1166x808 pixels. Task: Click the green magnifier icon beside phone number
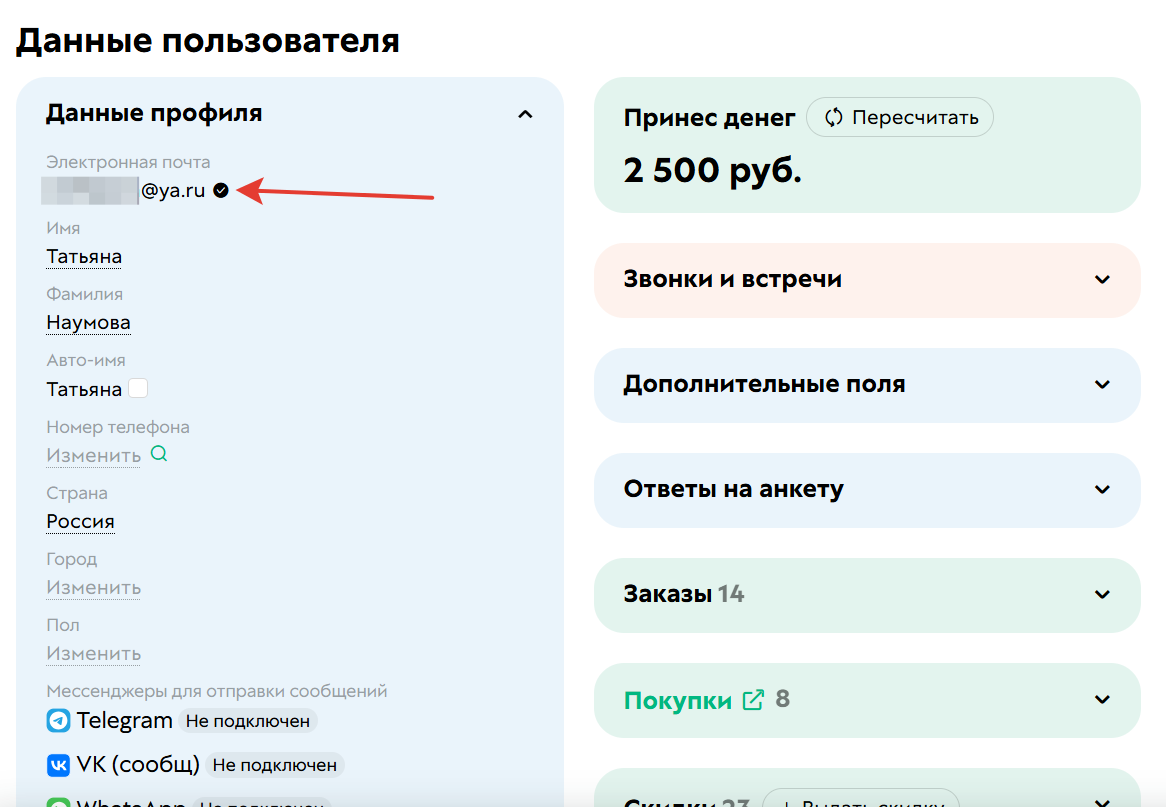pyautogui.click(x=158, y=454)
